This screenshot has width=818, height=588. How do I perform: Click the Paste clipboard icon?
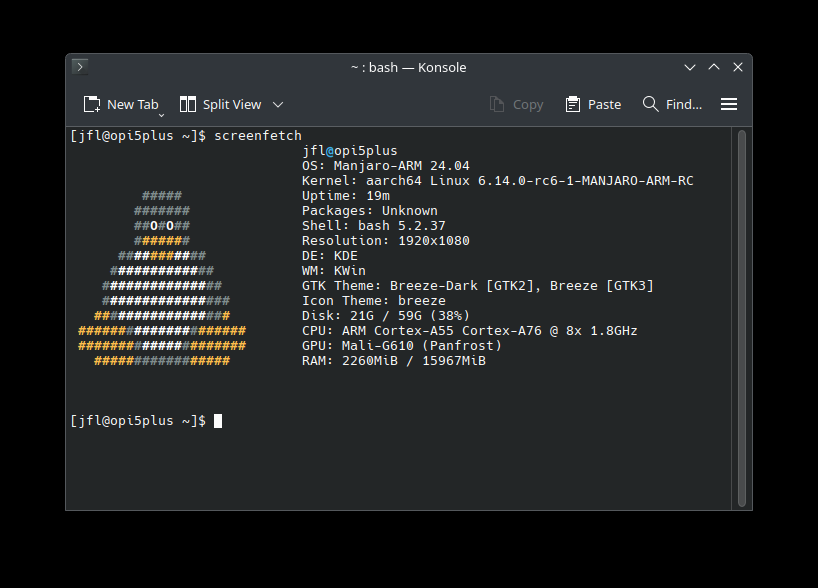(x=573, y=104)
